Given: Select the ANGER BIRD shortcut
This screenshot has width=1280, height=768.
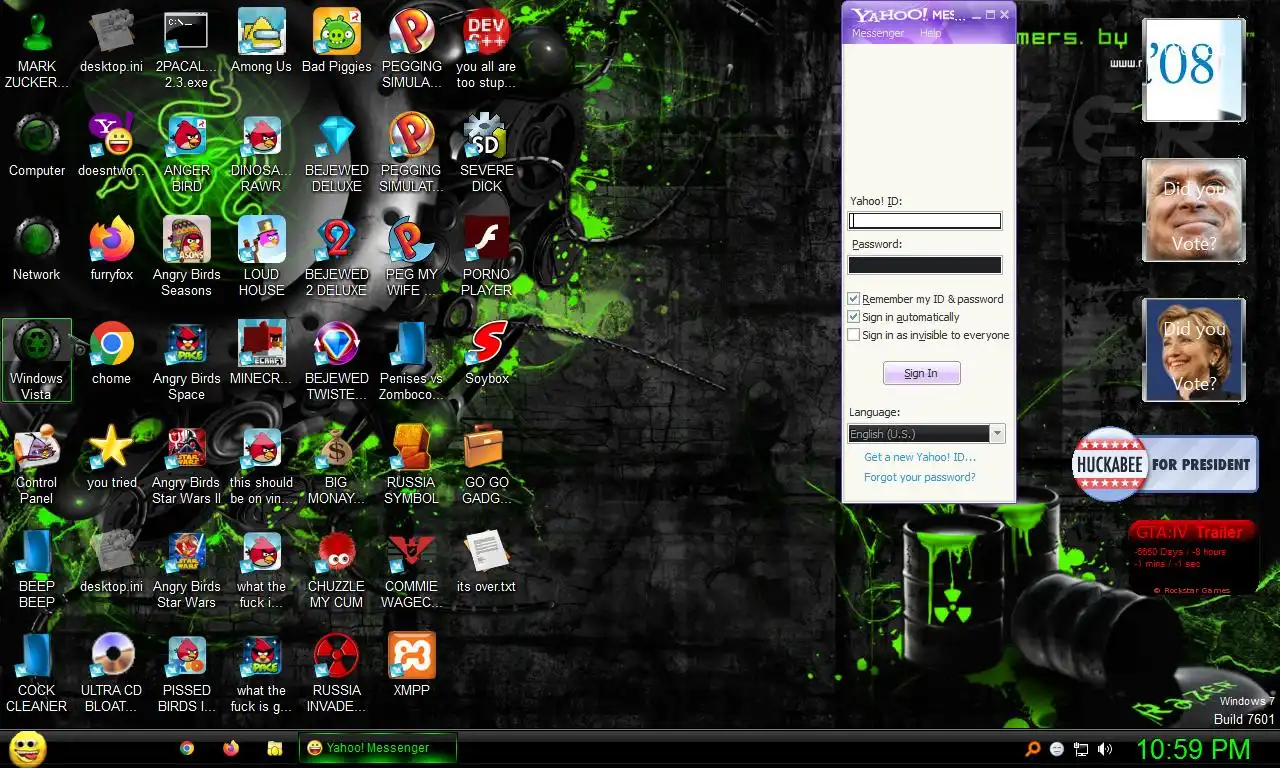Looking at the screenshot, I should coord(186,154).
